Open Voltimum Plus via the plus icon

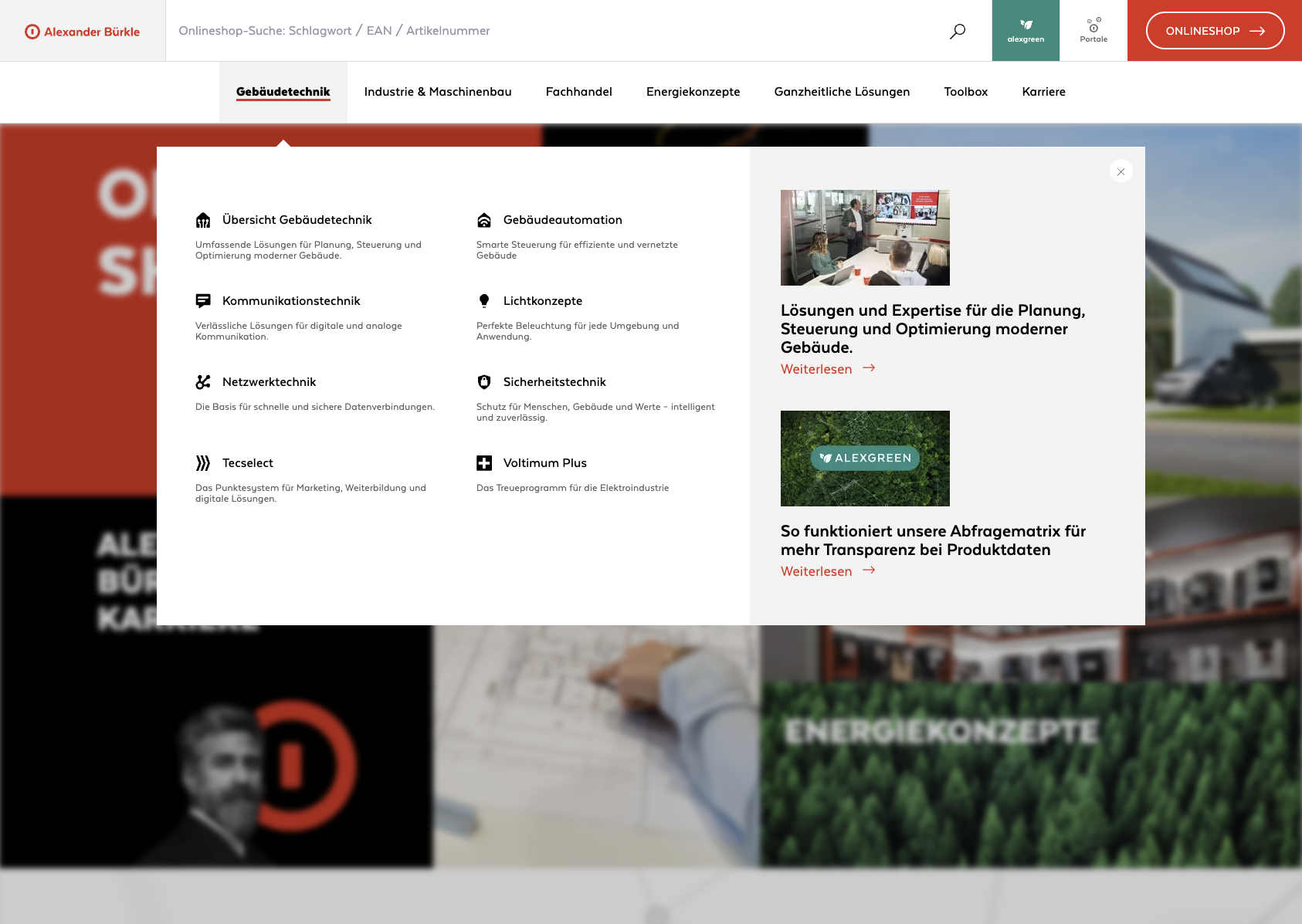484,463
